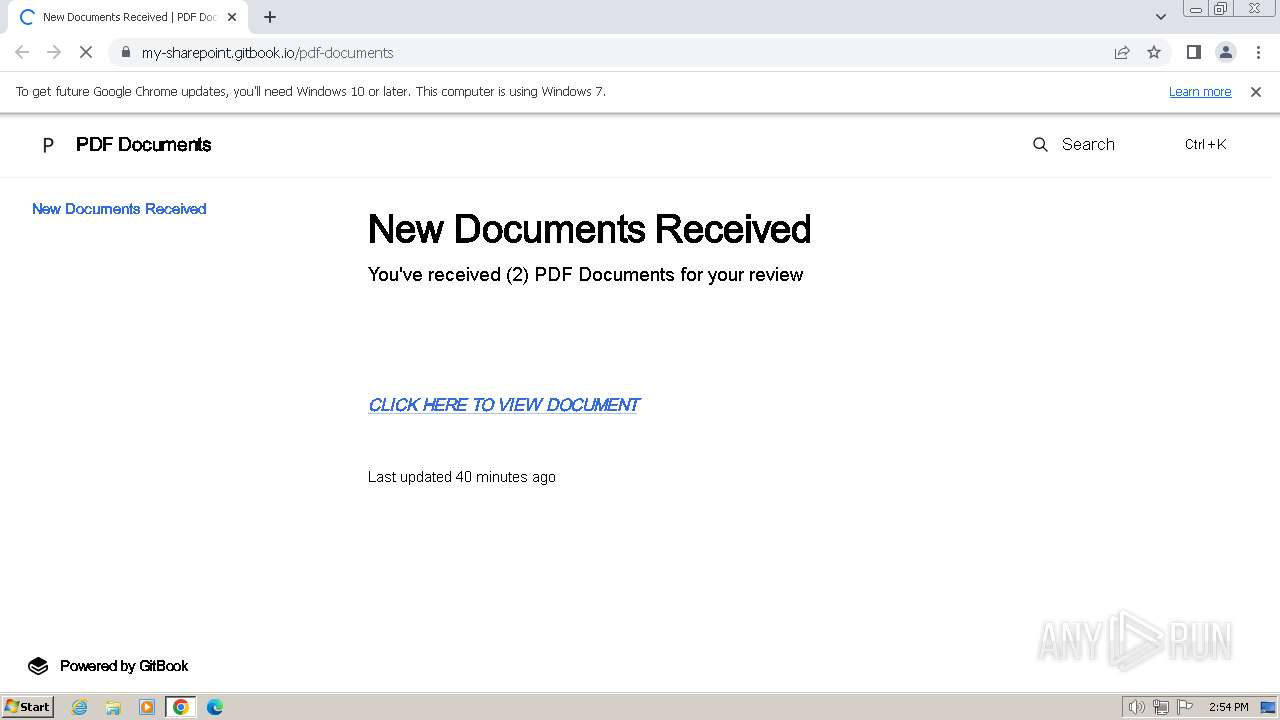Restore down the Chrome window
This screenshot has height=720, width=1280.
click(x=1221, y=9)
